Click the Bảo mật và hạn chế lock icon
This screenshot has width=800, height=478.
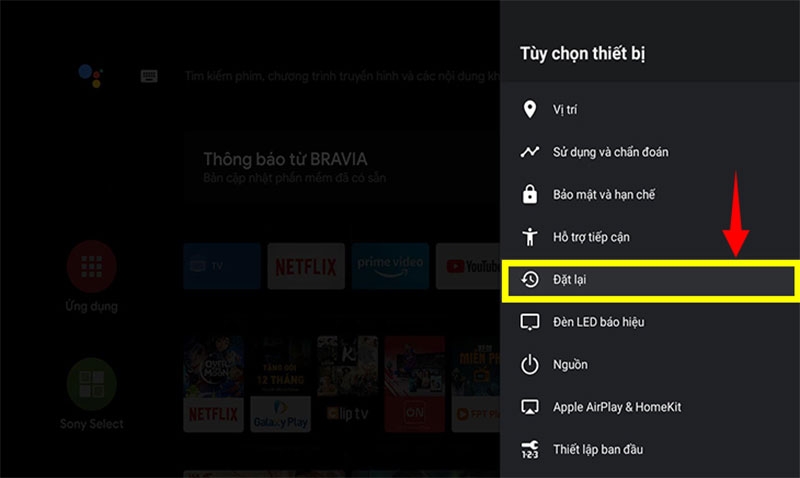530,194
